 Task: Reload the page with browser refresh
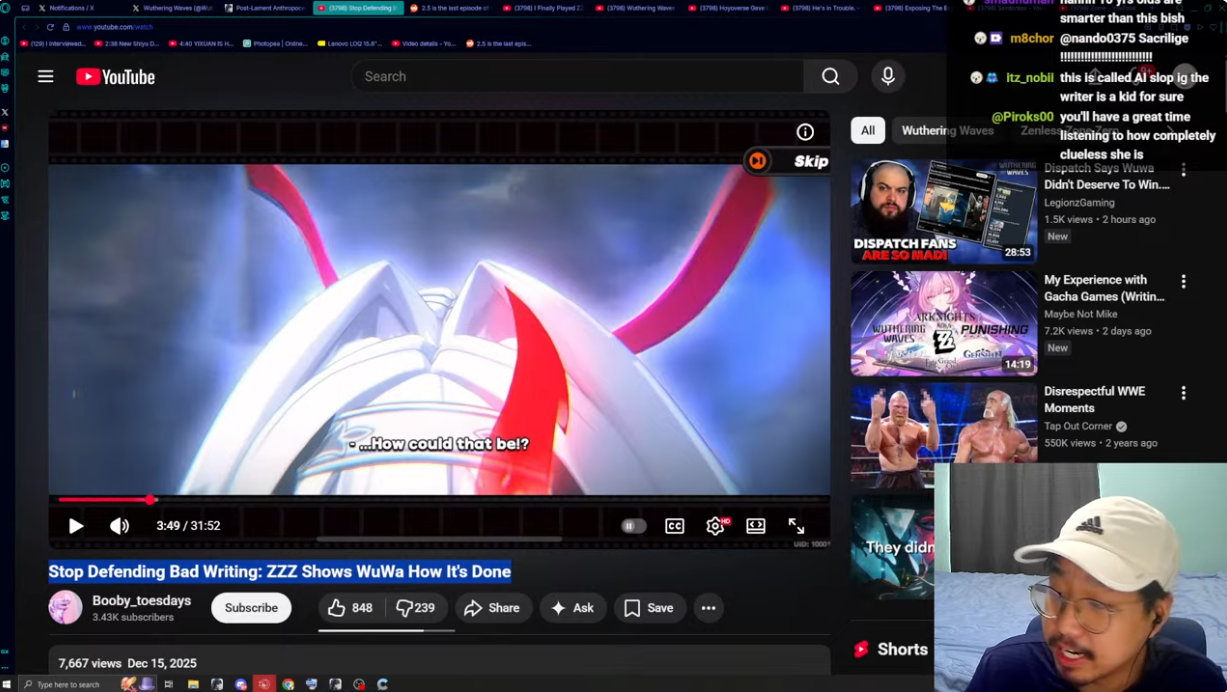tap(50, 27)
